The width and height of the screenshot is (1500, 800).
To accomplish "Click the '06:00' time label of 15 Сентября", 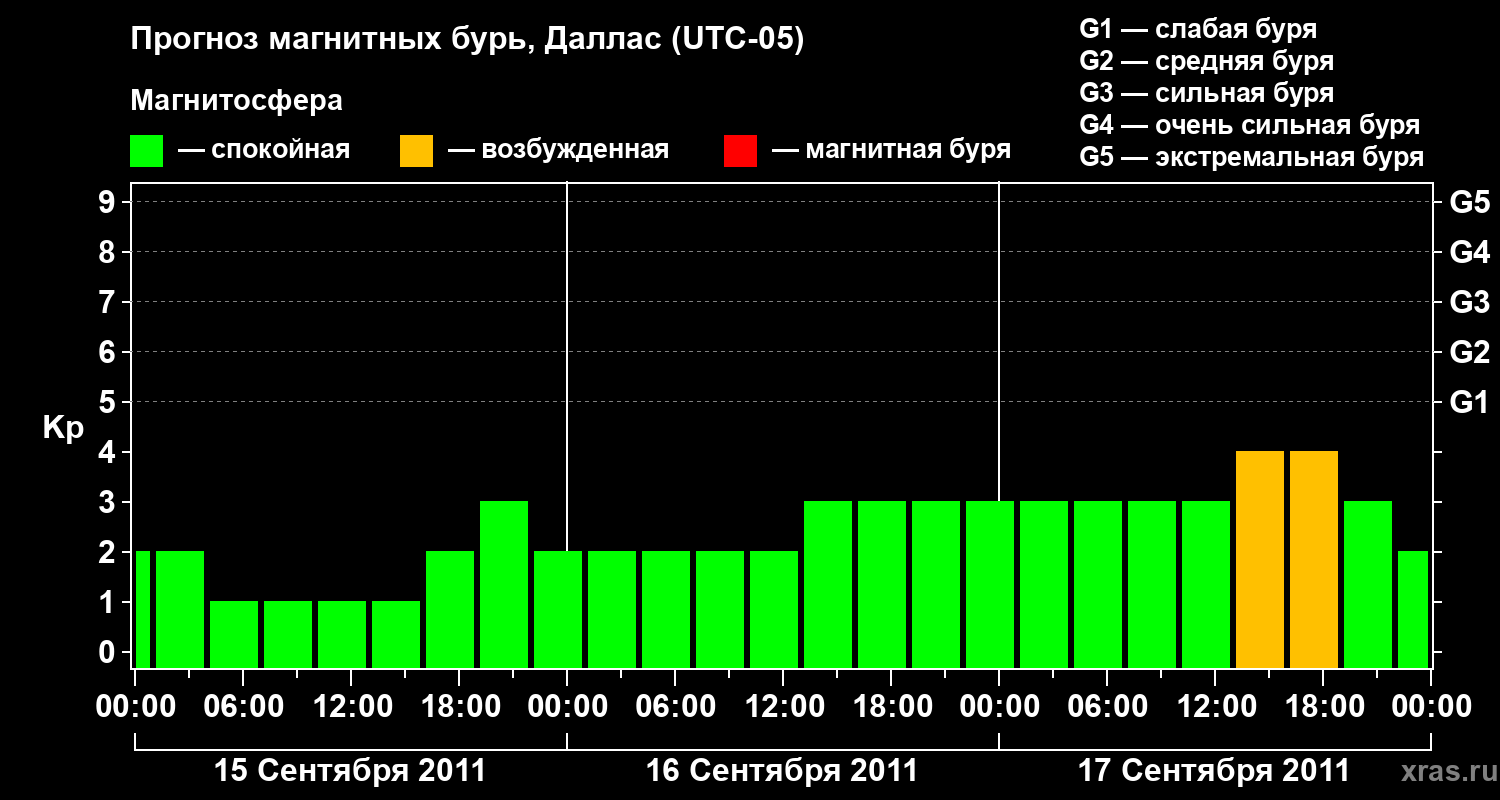I will (x=243, y=707).
